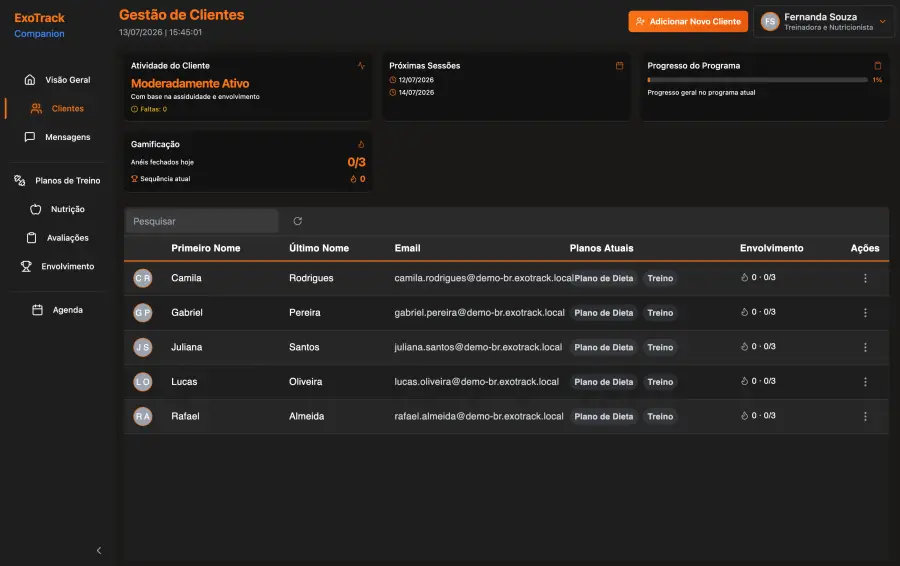Click Camila's Treino tag
Image resolution: width=900 pixels, height=566 pixels.
(660, 278)
